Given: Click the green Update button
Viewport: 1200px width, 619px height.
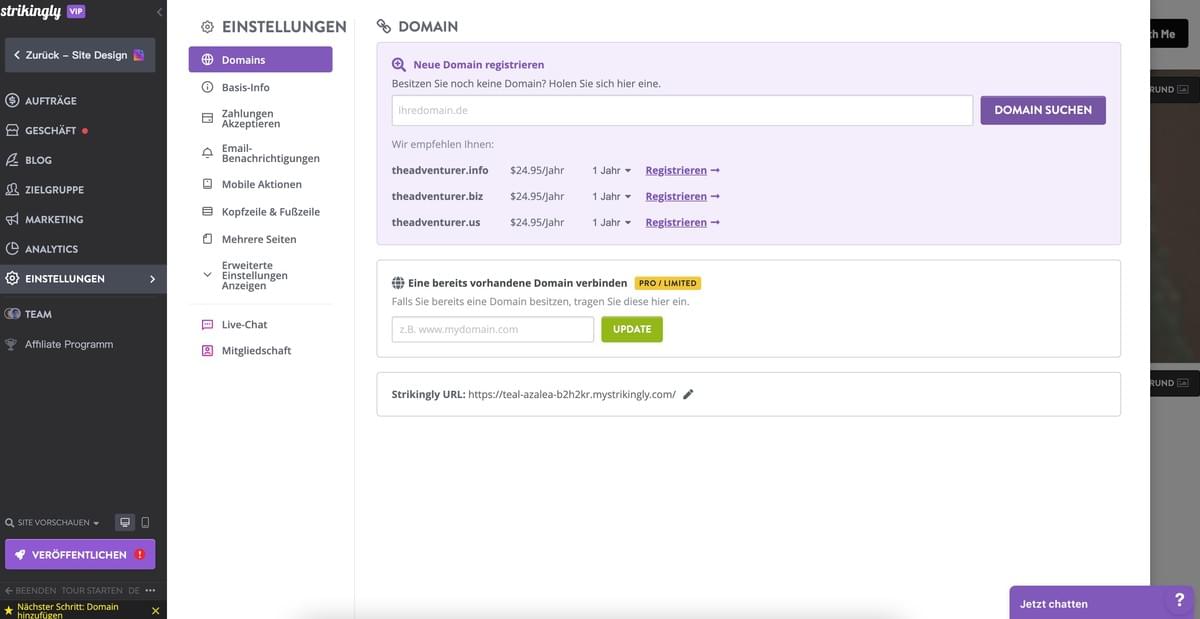Looking at the screenshot, I should click(x=631, y=328).
